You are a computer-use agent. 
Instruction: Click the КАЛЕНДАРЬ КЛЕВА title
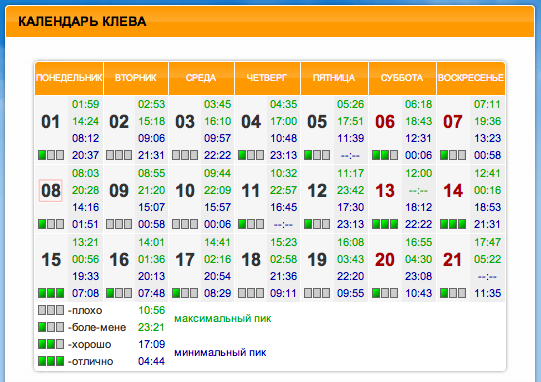[x=82, y=21]
